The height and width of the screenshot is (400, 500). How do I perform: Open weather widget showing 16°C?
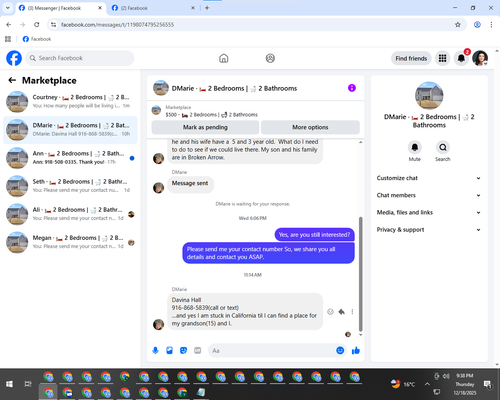tap(403, 384)
